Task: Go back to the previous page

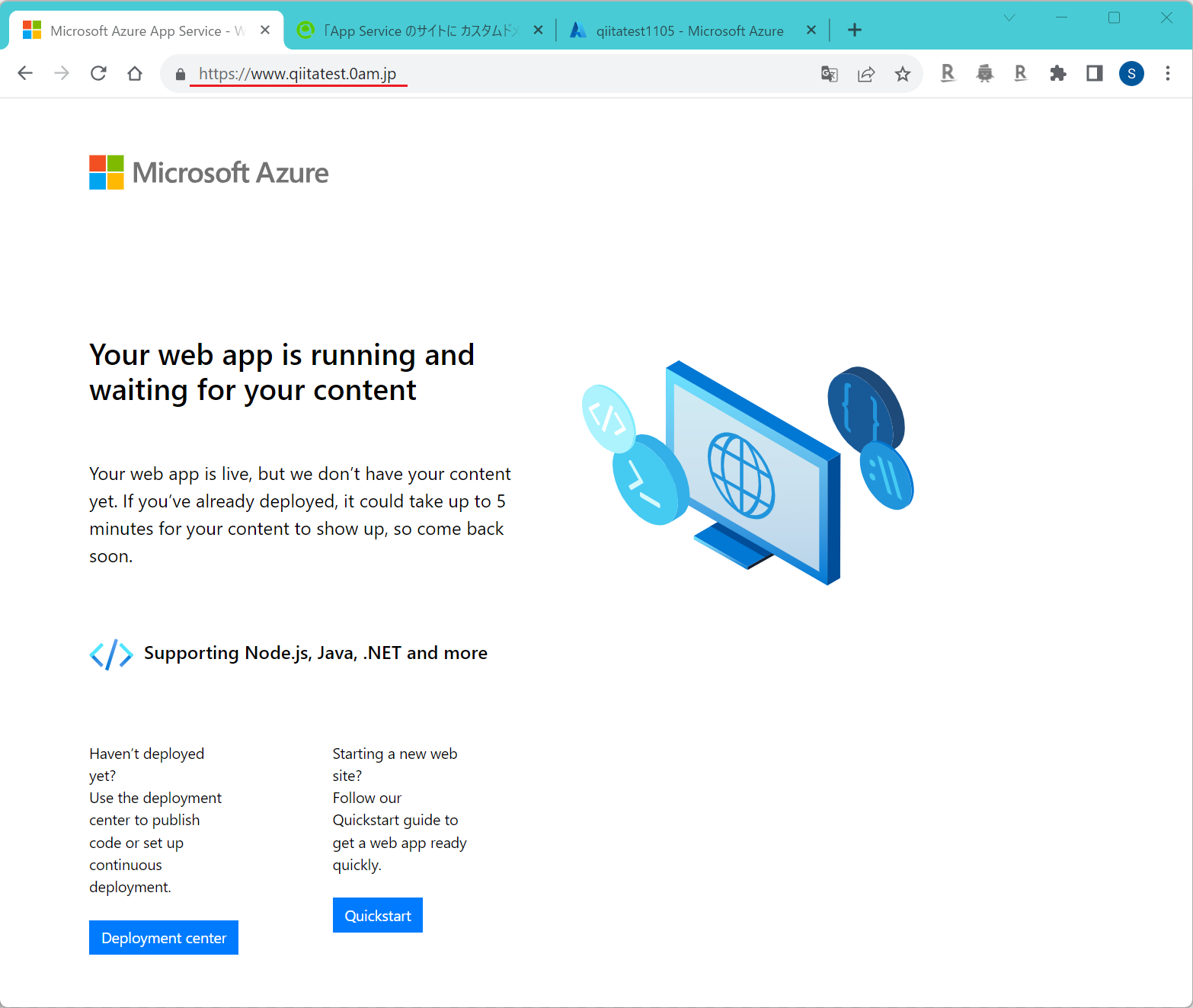Action: pos(25,73)
